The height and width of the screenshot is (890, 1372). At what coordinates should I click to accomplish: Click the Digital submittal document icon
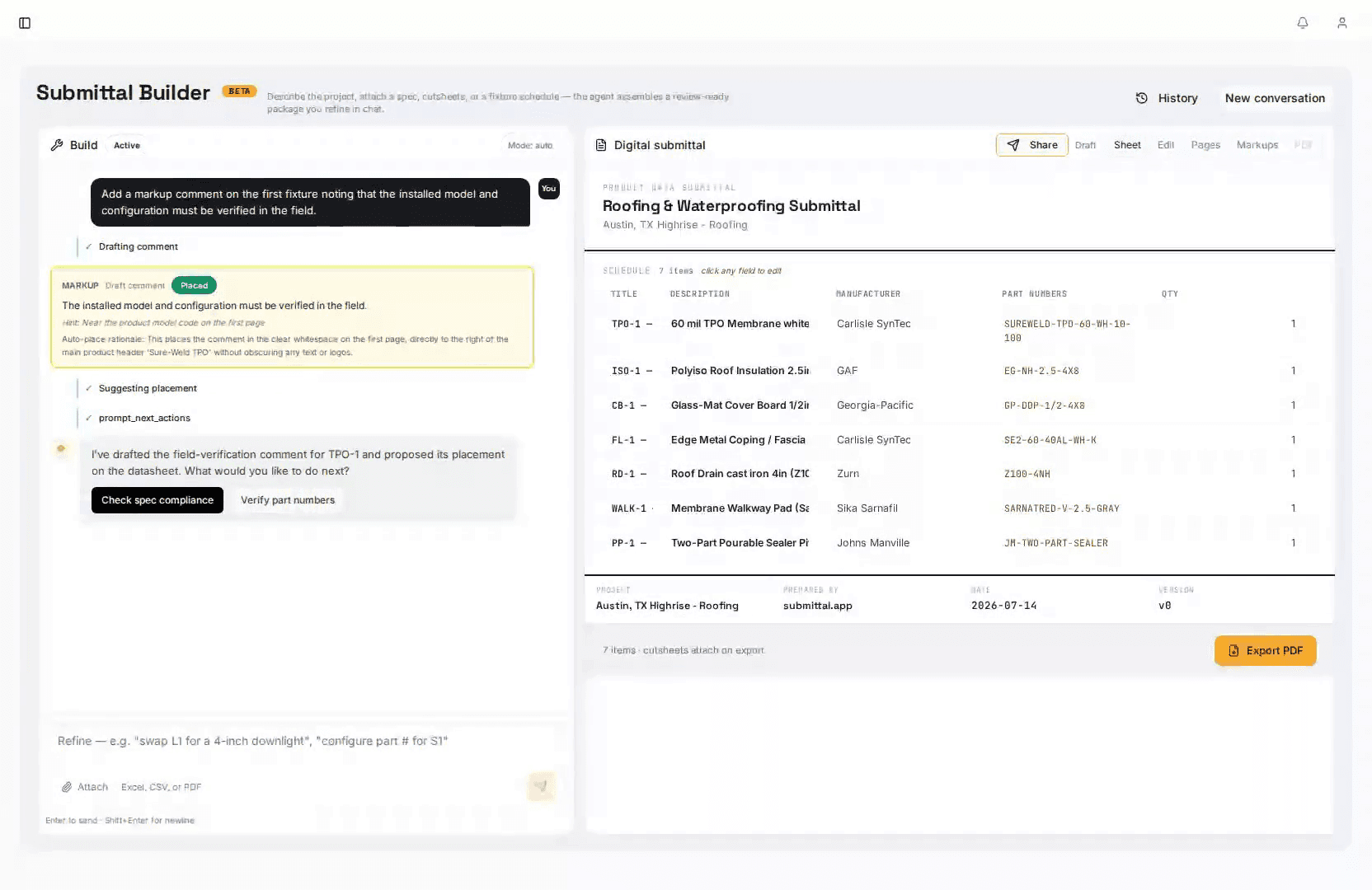tap(601, 145)
